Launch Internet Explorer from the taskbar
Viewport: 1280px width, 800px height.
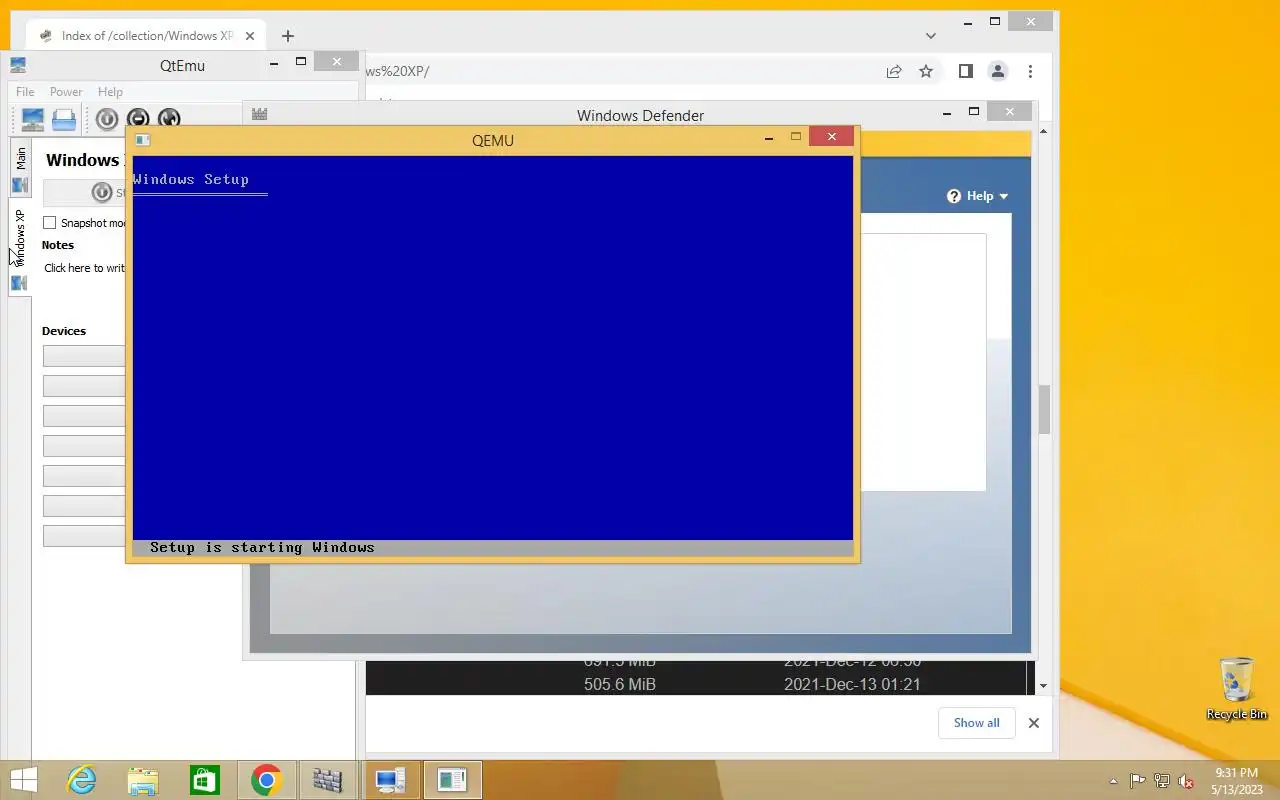[81, 780]
